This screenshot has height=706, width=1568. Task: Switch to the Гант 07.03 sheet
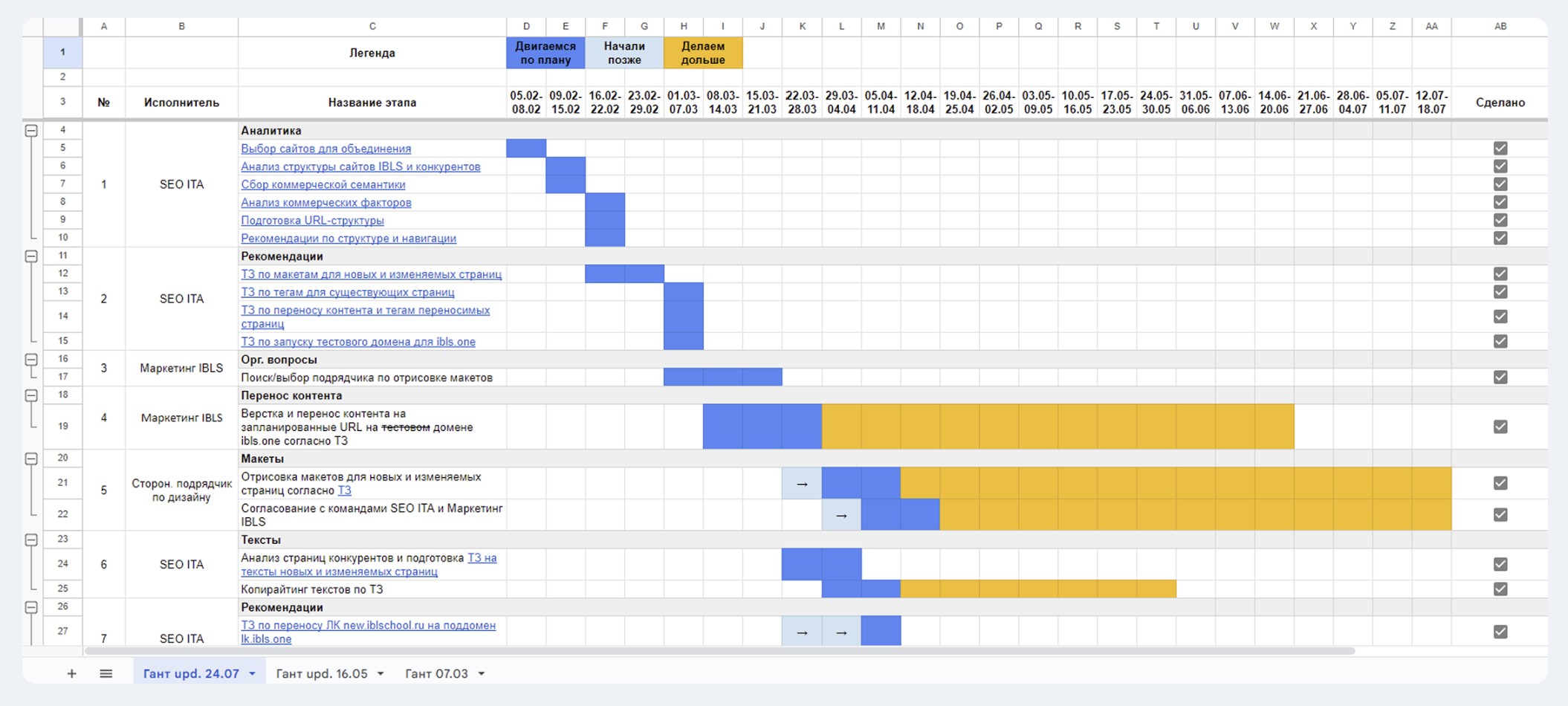click(x=436, y=674)
